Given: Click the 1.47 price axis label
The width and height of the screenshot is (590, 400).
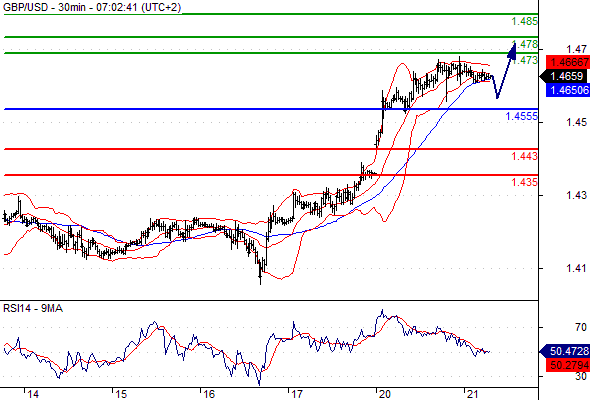Looking at the screenshot, I should click(x=576, y=50).
